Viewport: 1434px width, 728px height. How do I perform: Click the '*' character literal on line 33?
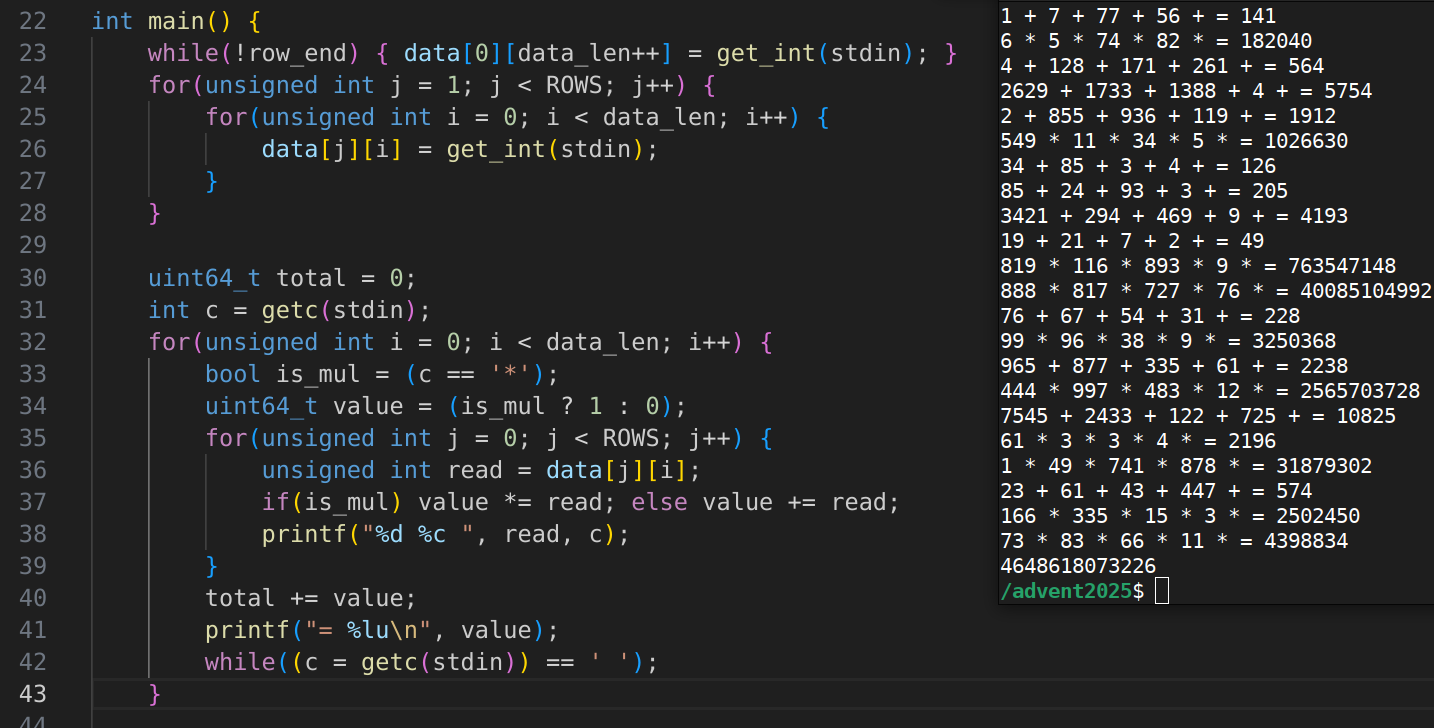pyautogui.click(x=517, y=374)
